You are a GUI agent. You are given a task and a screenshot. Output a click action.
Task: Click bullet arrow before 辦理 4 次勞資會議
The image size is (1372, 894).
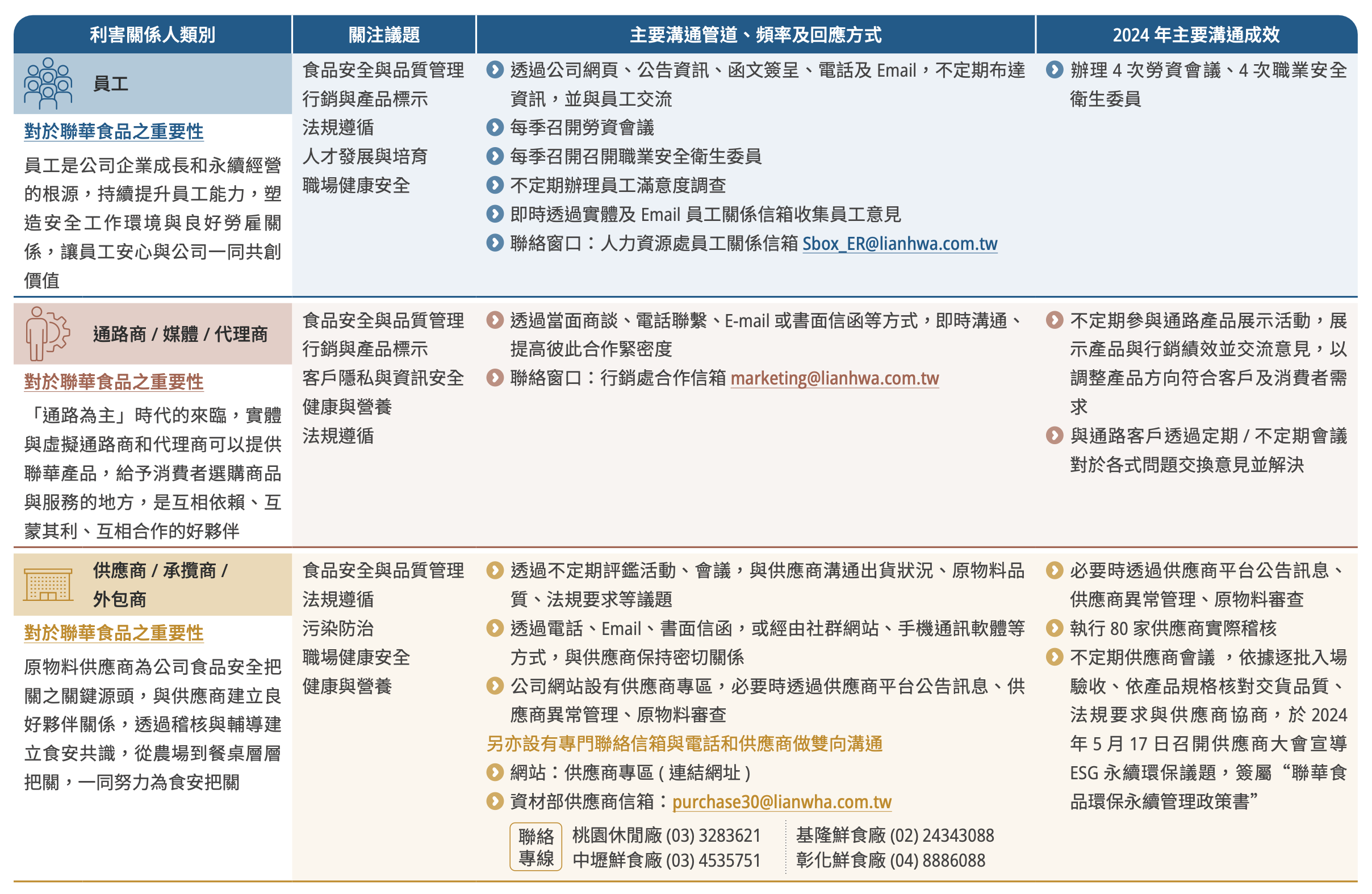pos(1055,70)
